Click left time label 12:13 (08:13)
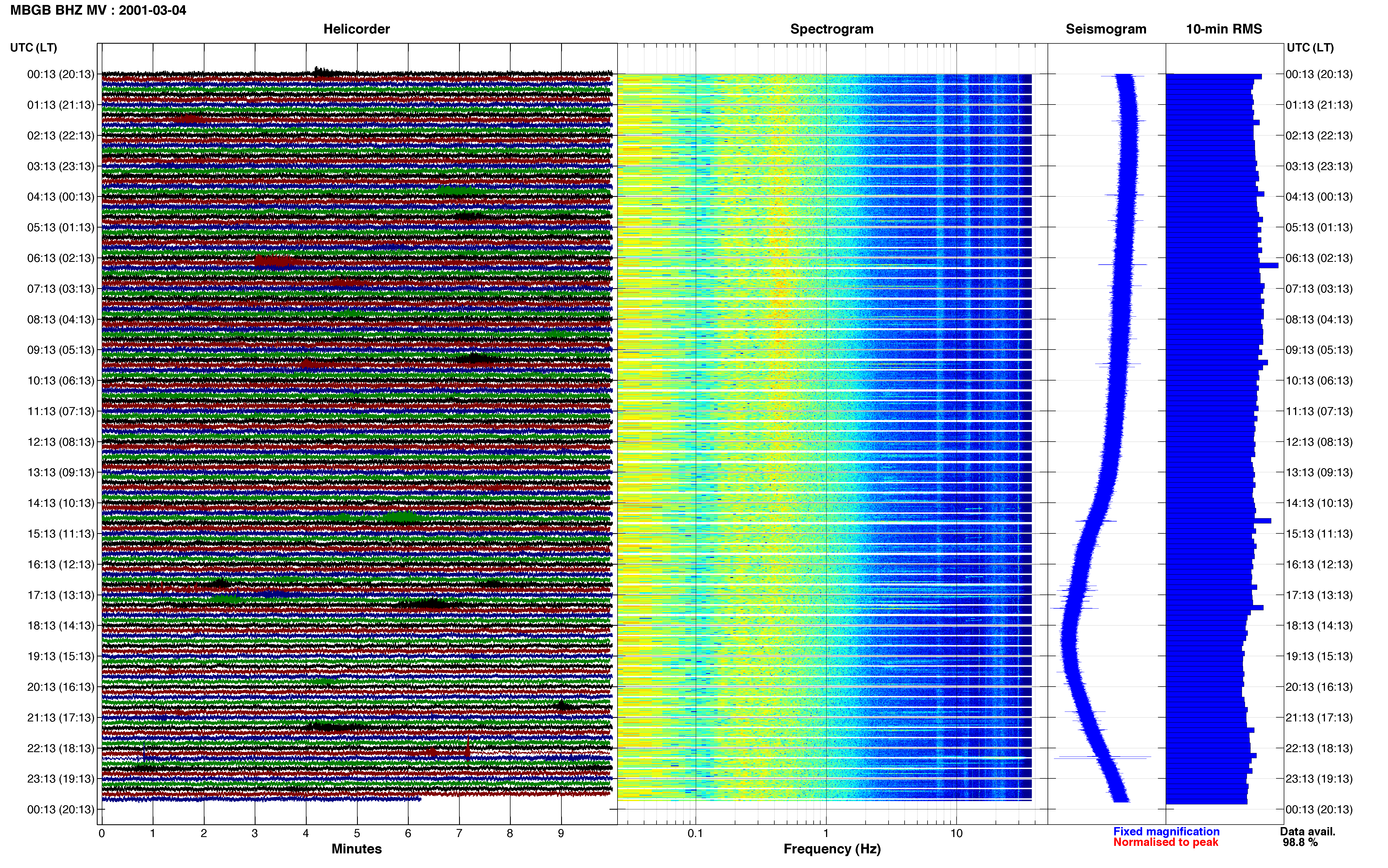This screenshot has height=868, width=1388. [61, 442]
